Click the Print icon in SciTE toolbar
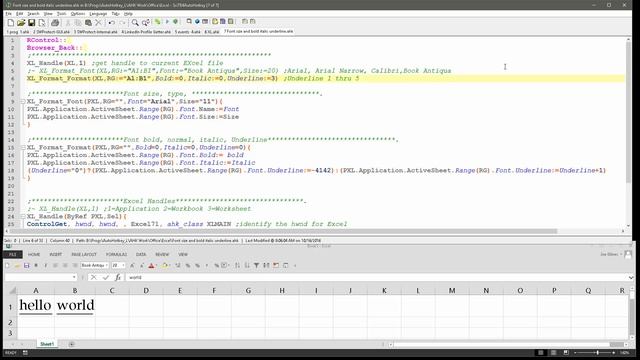The image size is (640, 360). 55,23
